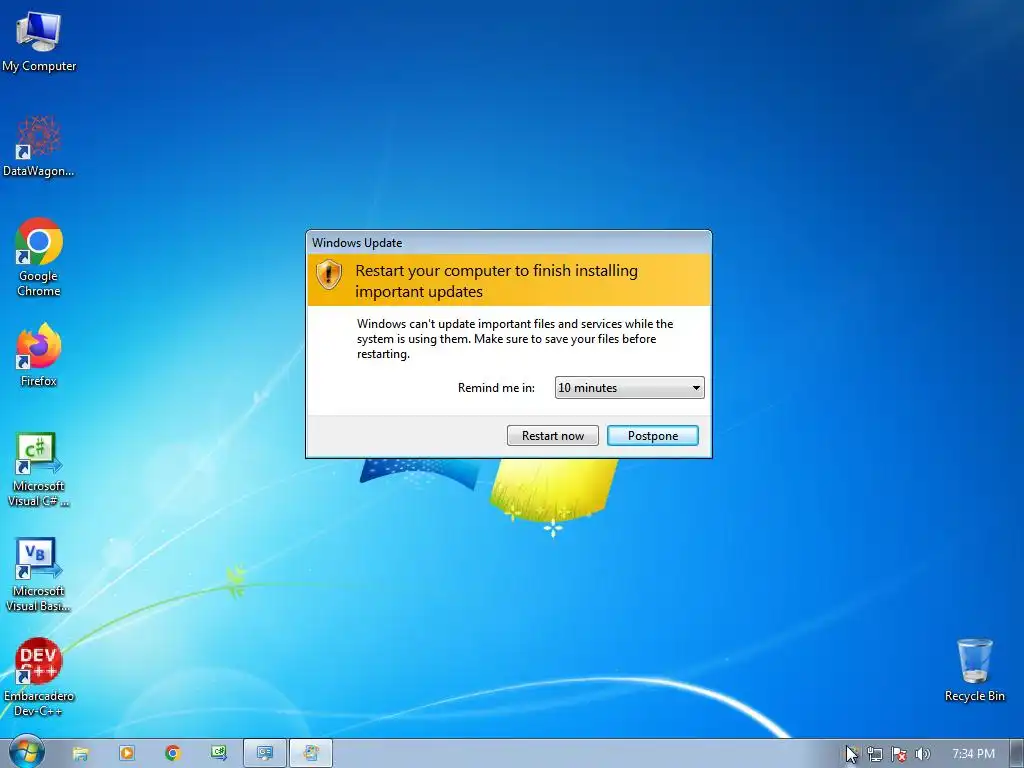Click Restart now button
The image size is (1024, 768).
coord(552,436)
